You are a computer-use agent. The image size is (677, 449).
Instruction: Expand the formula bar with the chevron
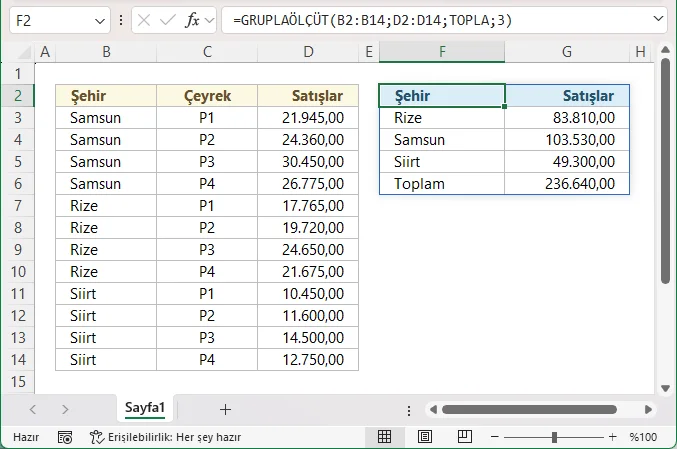pos(658,19)
